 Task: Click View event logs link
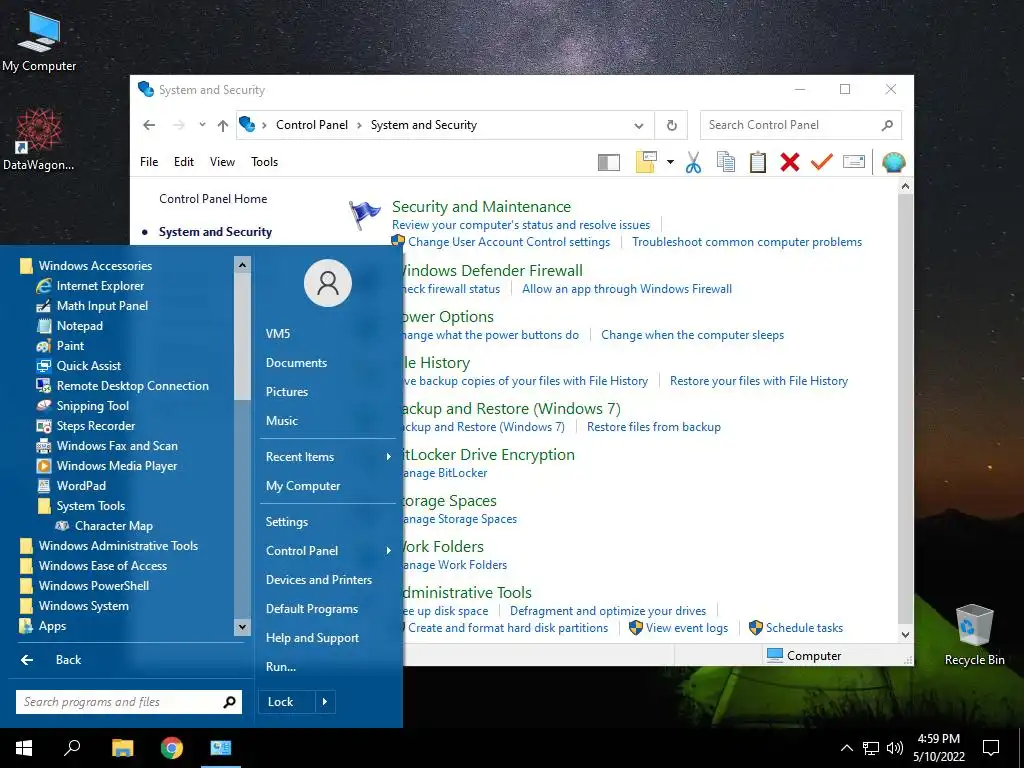(x=687, y=628)
